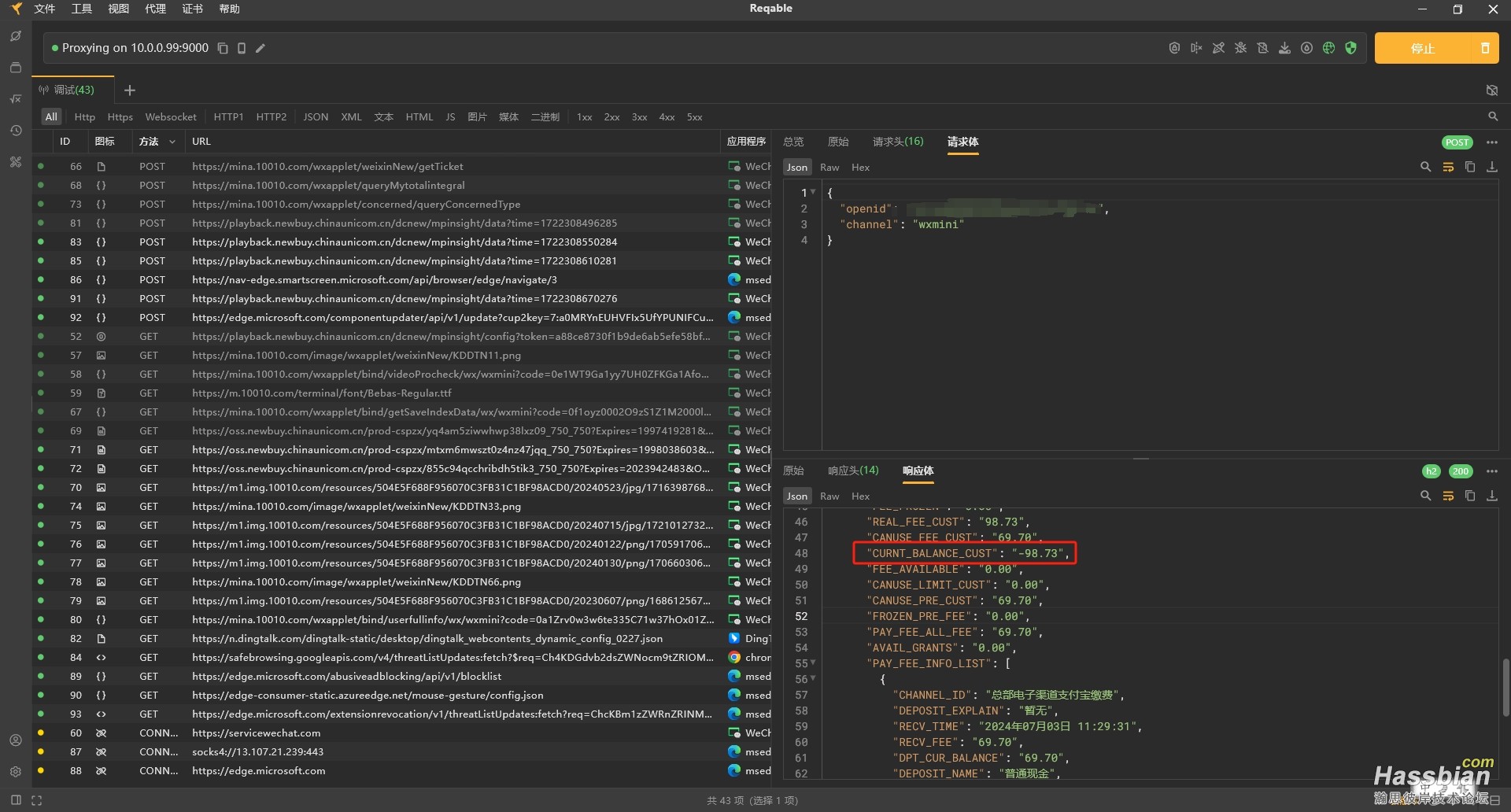Open the response panel more-options menu
1511x812 pixels.
point(1491,471)
